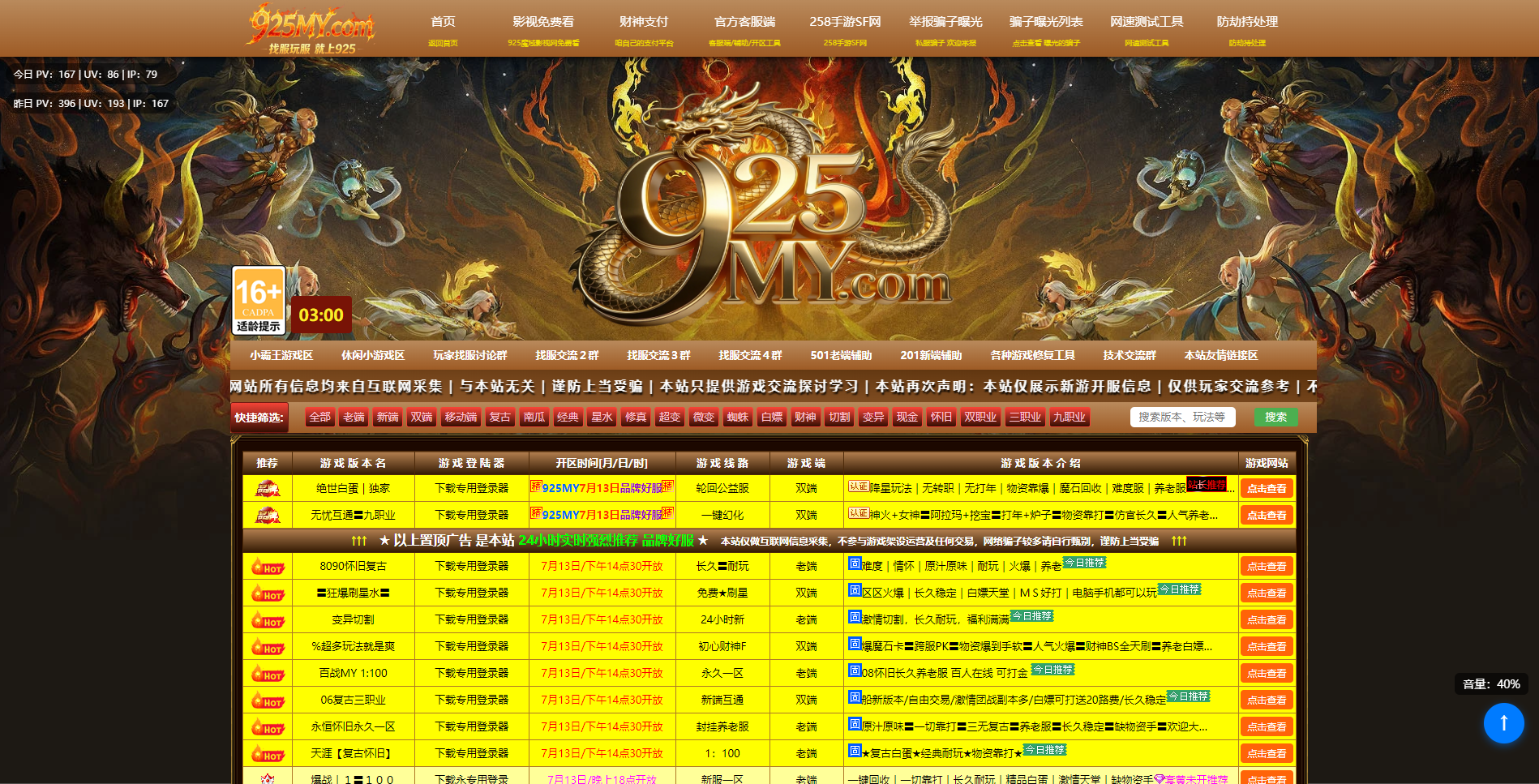Open 找服交流2群 link
Image resolution: width=1539 pixels, height=784 pixels.
tap(567, 355)
